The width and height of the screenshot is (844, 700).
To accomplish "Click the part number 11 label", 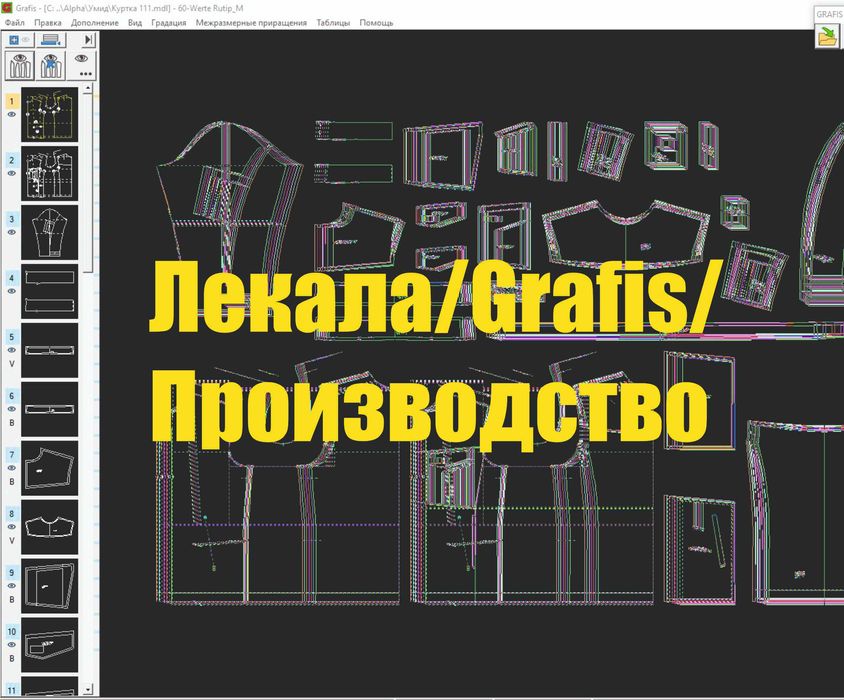I will point(12,690).
